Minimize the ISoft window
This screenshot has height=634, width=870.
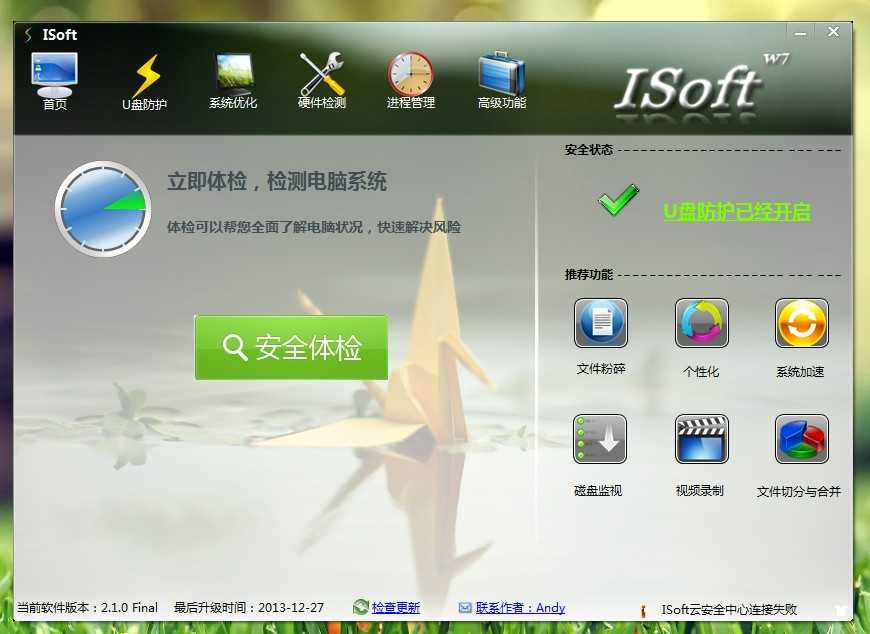[800, 33]
